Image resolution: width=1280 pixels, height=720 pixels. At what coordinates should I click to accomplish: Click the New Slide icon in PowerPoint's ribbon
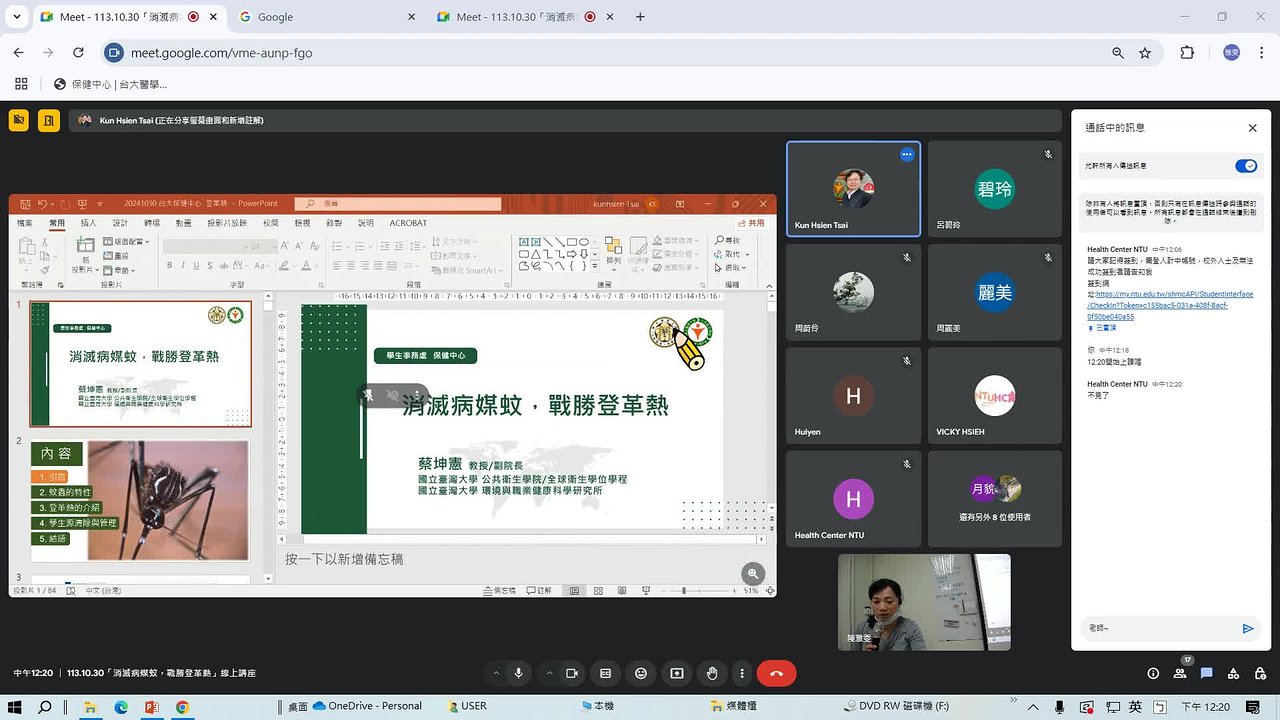coord(87,246)
